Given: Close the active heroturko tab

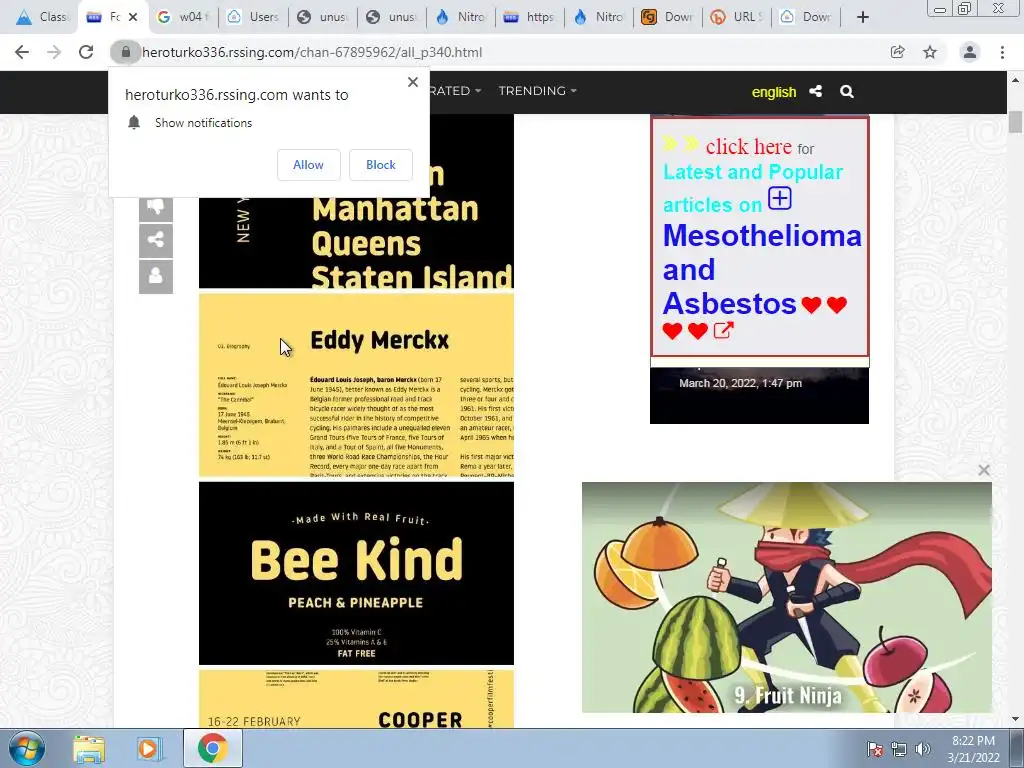Looking at the screenshot, I should pyautogui.click(x=133, y=17).
